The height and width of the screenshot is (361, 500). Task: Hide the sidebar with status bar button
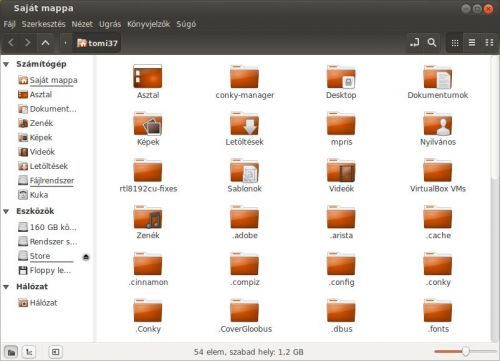[55, 352]
